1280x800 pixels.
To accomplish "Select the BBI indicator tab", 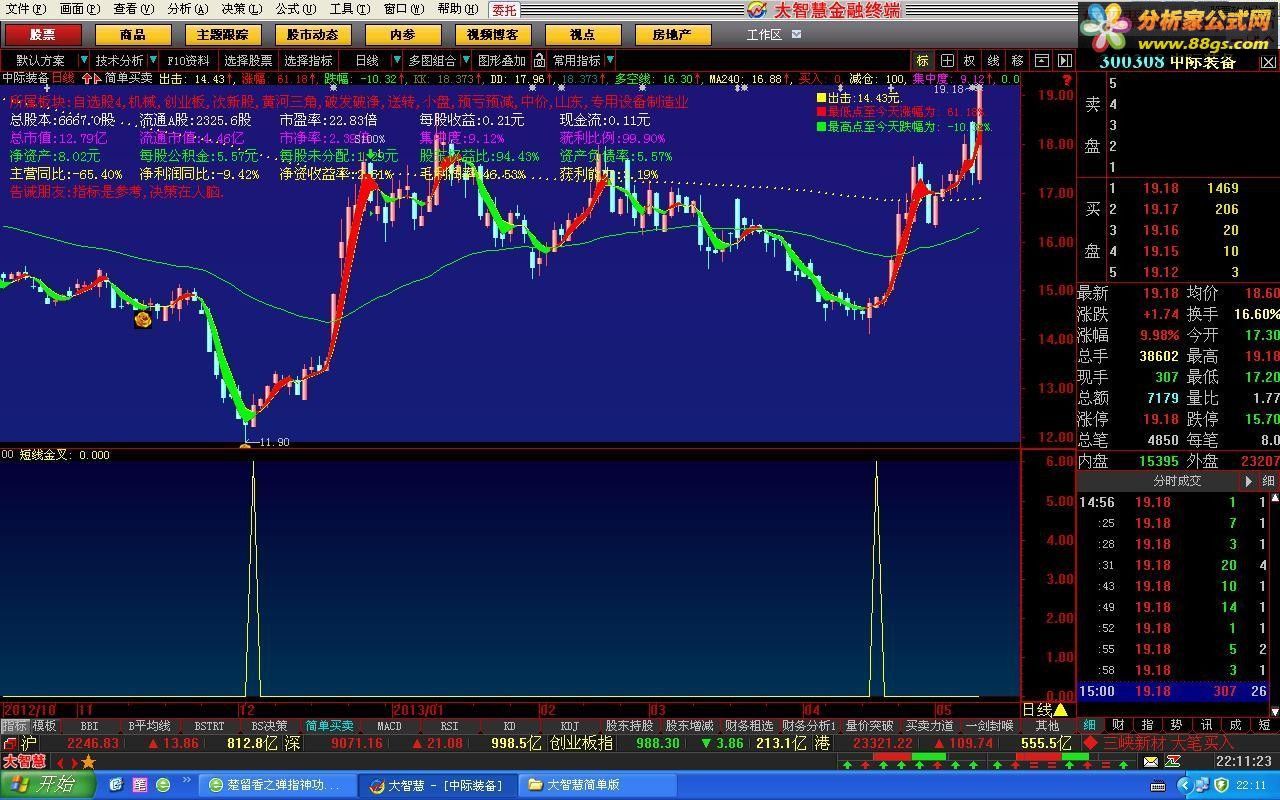I will tap(89, 726).
